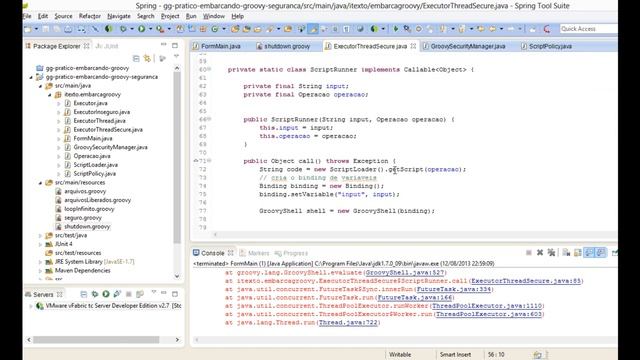Select ScriptLoader.java in Package Explorer
This screenshot has height=360, width=640.
(x=96, y=165)
